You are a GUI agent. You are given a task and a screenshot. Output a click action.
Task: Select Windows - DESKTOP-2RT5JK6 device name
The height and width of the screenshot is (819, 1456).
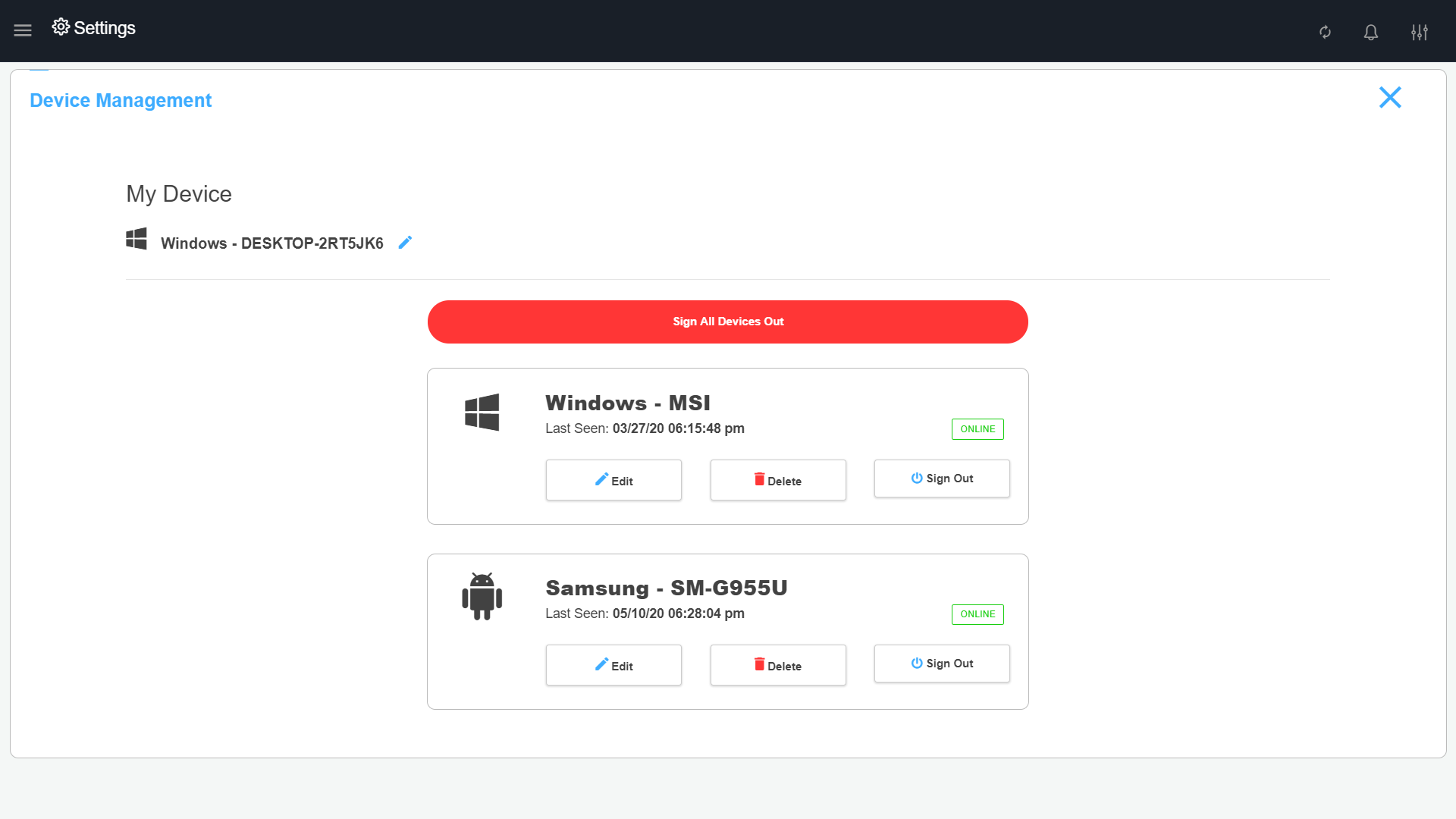(x=271, y=243)
